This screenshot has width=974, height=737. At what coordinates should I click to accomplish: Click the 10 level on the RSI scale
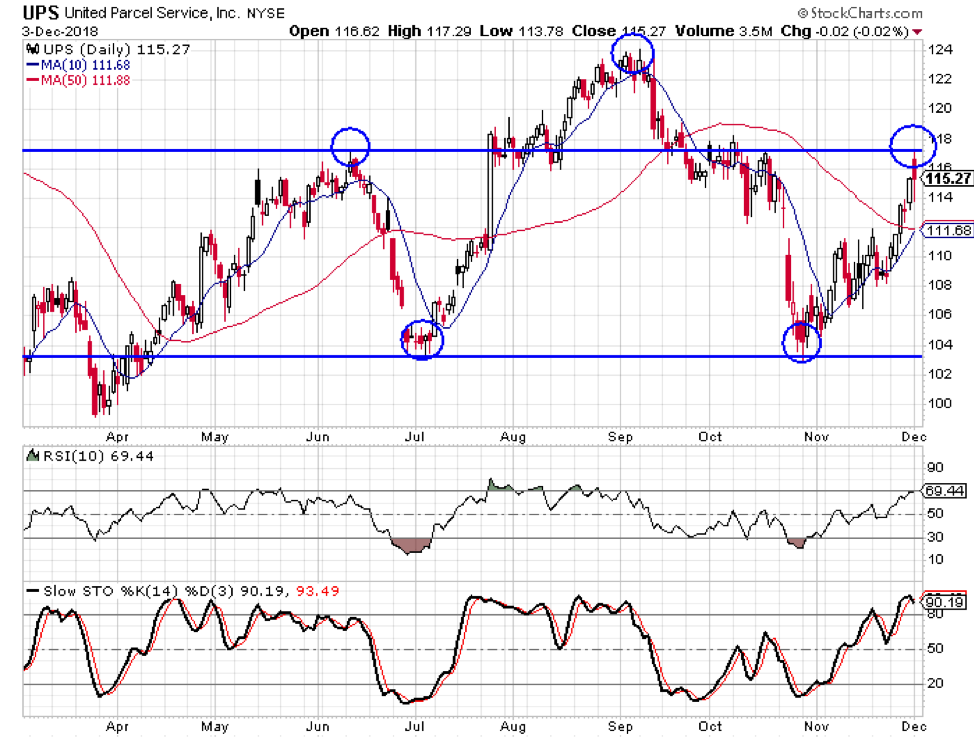click(x=935, y=559)
